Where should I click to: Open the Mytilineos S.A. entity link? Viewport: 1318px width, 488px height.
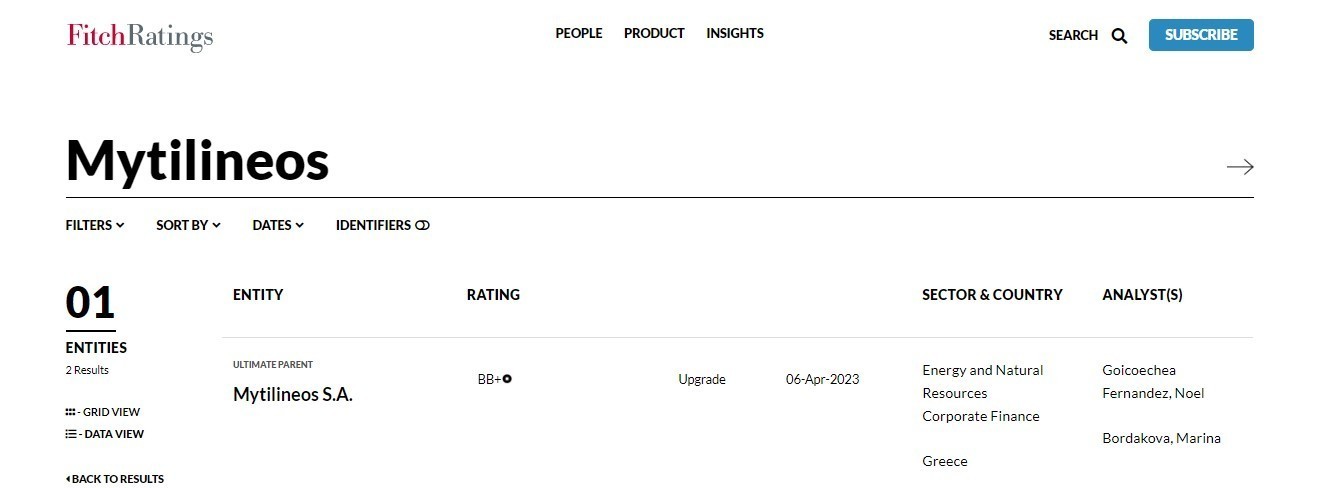click(293, 394)
